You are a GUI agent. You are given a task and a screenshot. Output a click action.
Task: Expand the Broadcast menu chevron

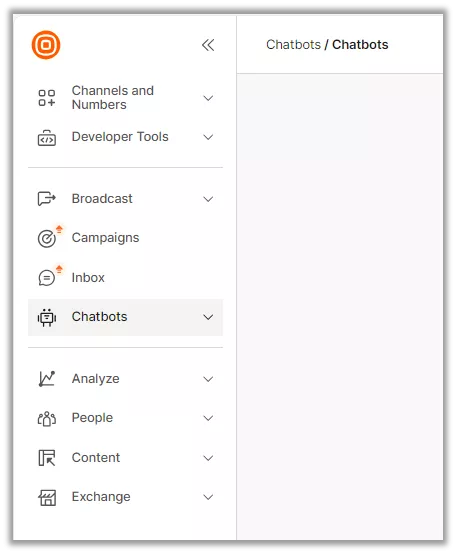(208, 199)
